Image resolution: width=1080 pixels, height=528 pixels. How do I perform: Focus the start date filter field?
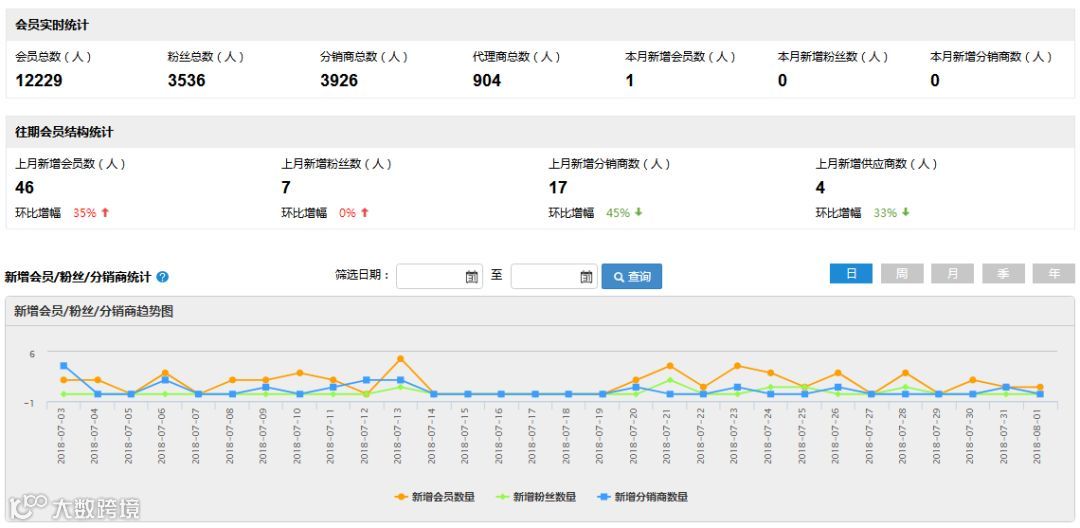pos(439,276)
